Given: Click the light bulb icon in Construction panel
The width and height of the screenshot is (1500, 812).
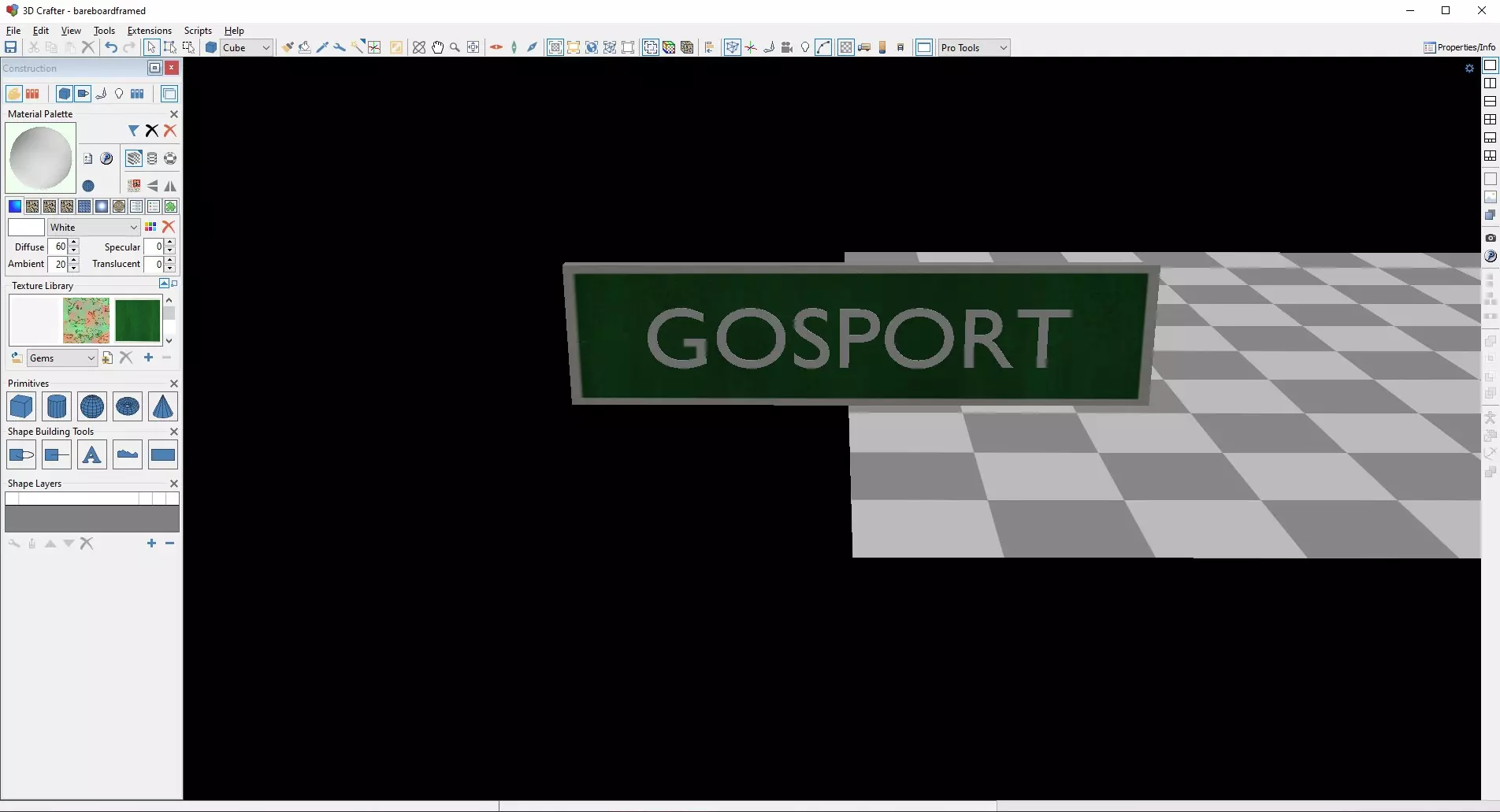Looking at the screenshot, I should 119,94.
